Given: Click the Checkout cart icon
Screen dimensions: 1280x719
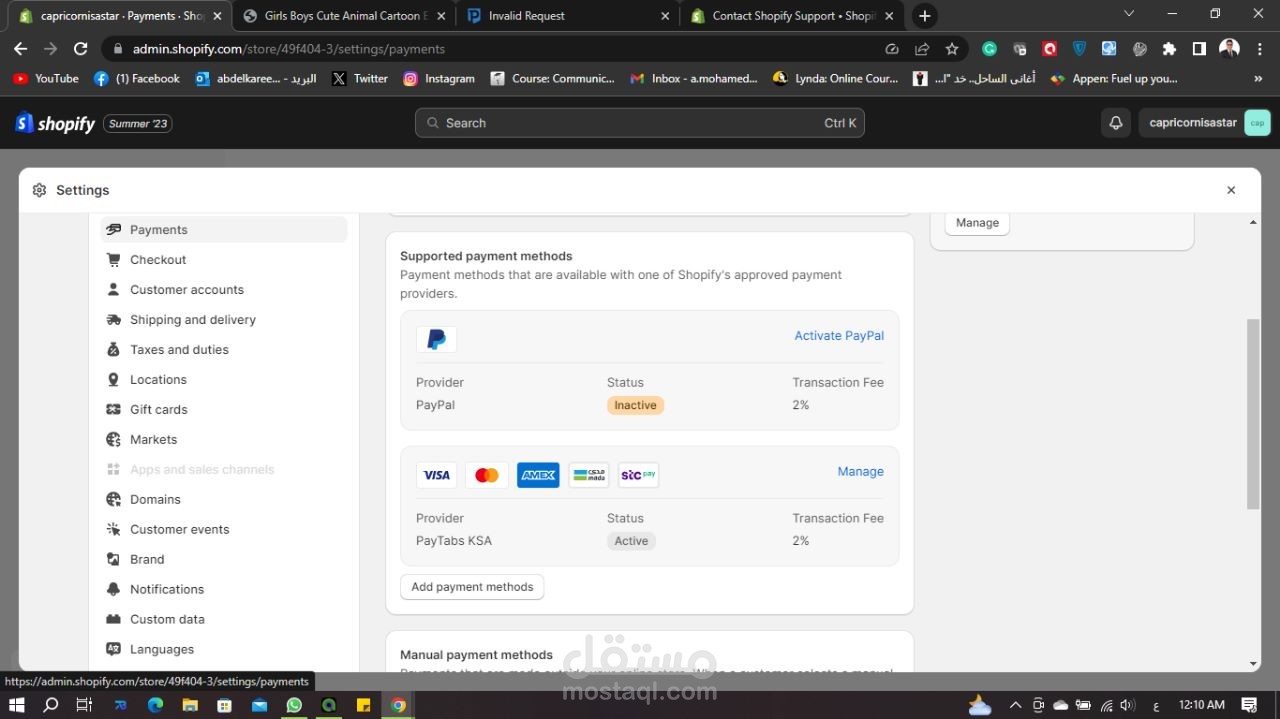Looking at the screenshot, I should pyautogui.click(x=113, y=259).
